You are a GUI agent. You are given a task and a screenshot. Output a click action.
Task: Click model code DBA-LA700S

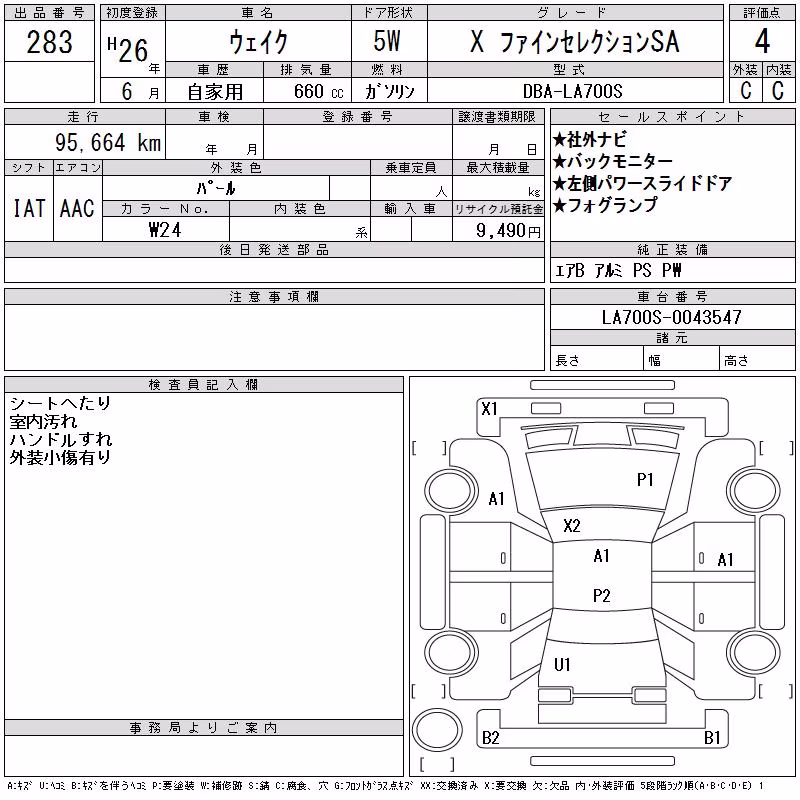(x=573, y=91)
